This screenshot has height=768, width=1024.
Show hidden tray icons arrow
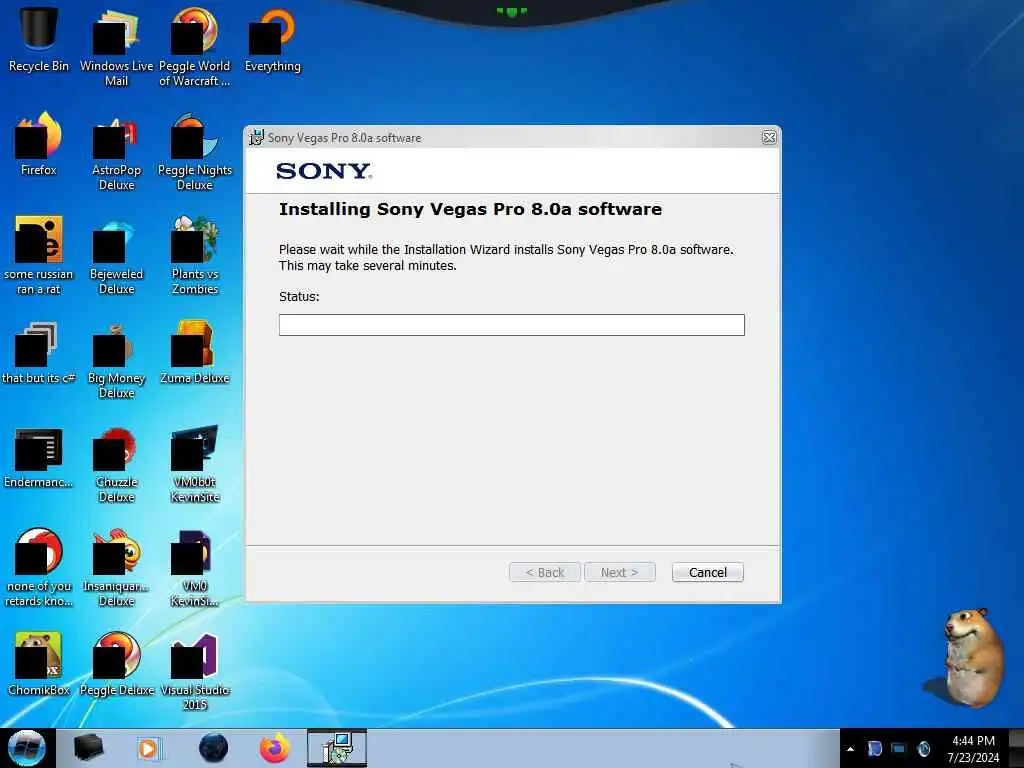850,749
